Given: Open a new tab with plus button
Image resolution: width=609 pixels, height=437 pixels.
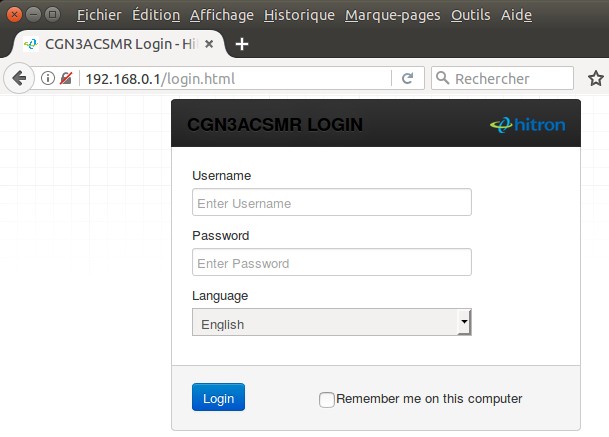Looking at the screenshot, I should [242, 44].
